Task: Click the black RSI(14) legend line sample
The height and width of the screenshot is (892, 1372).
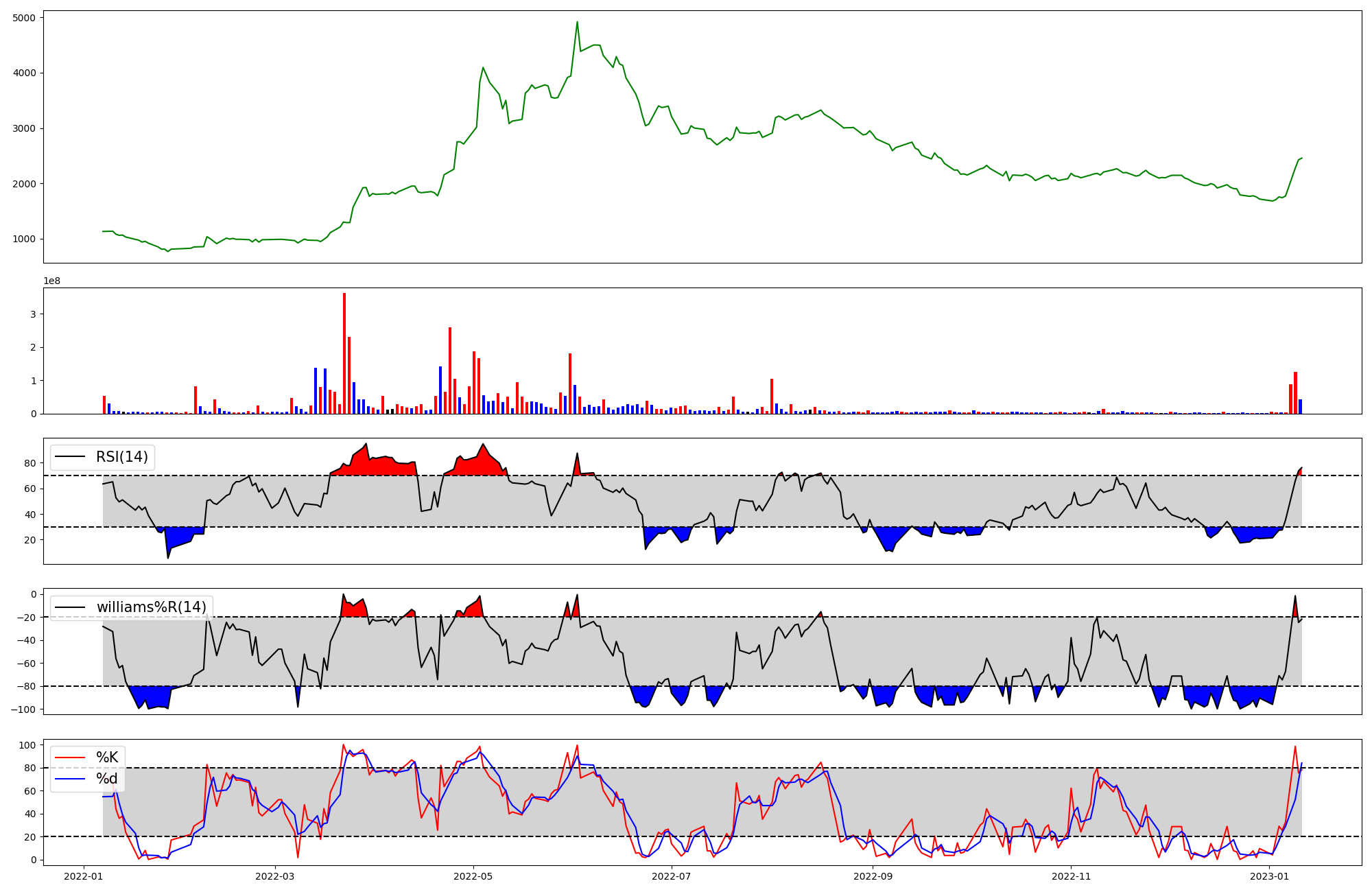Action: [71, 457]
